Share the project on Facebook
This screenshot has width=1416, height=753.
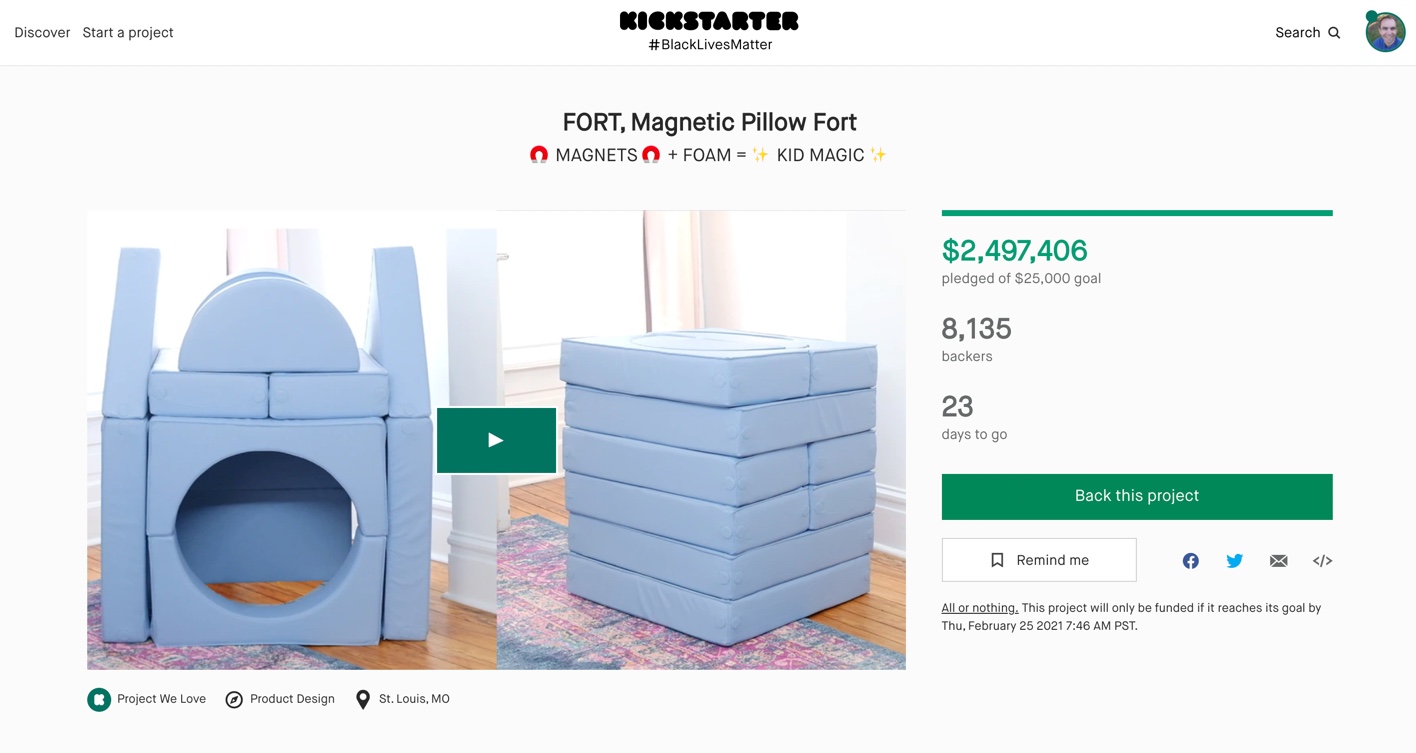1190,561
